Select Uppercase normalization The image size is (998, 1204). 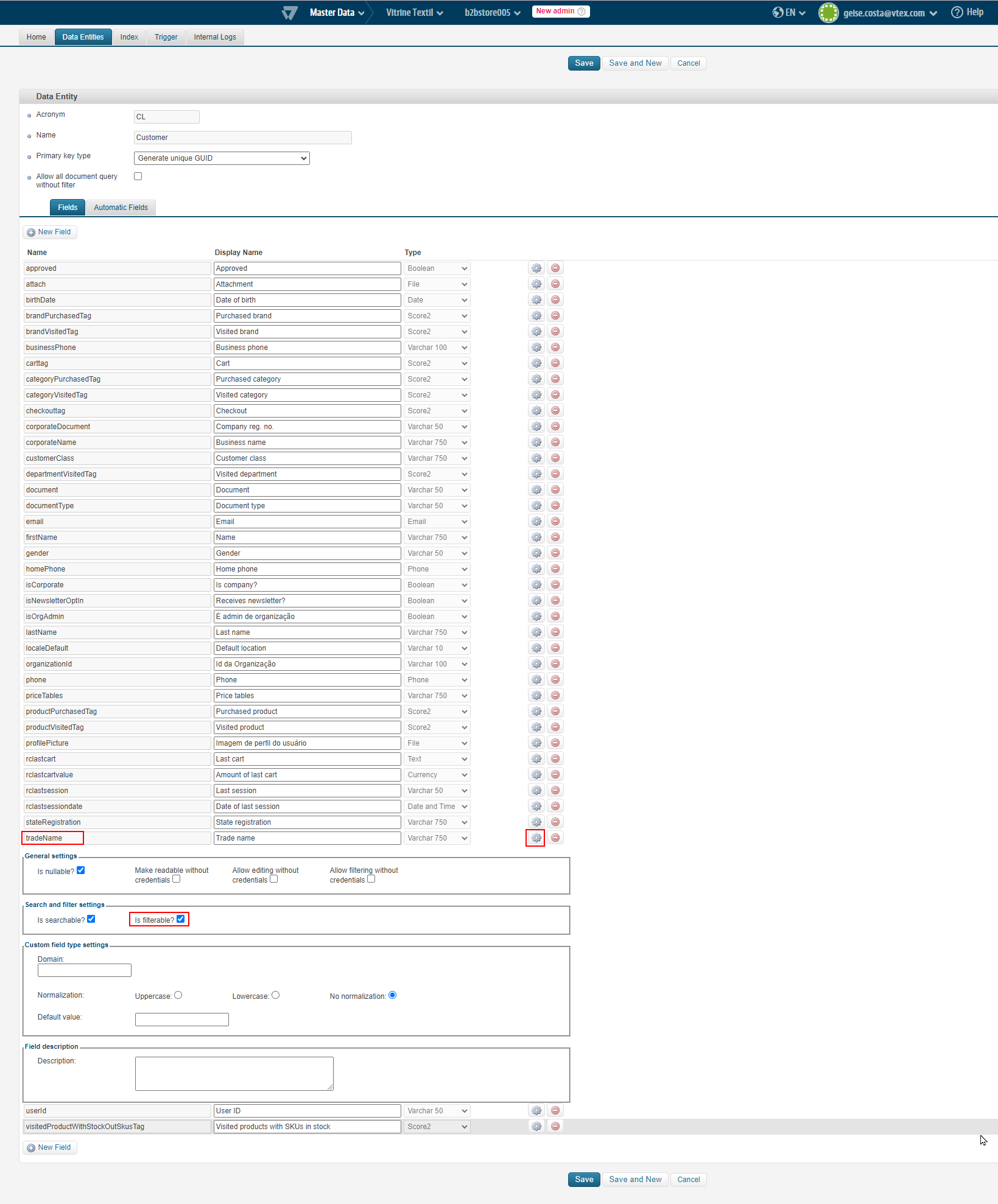tap(178, 995)
